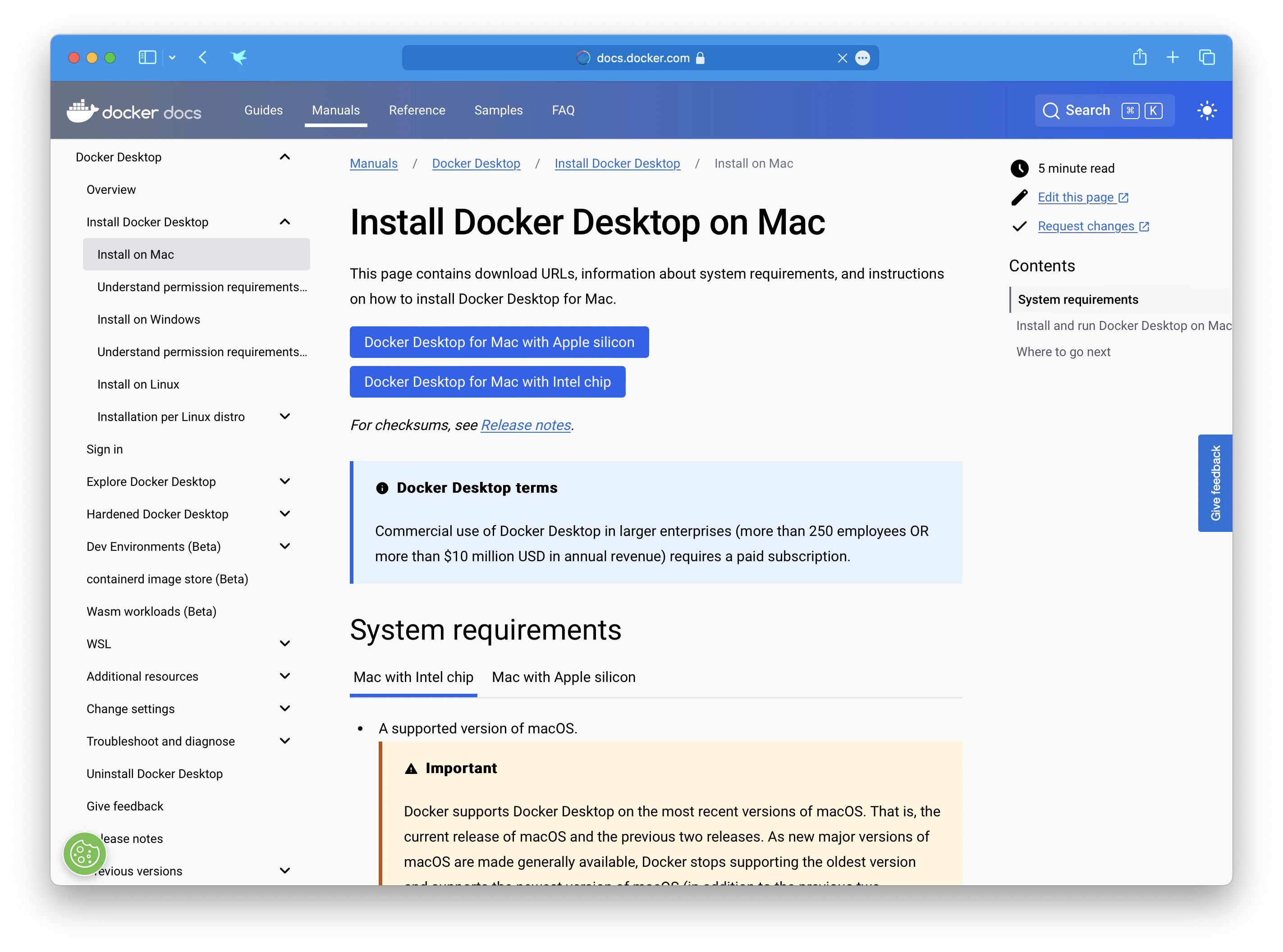Open the Release notes checksums link
Screen dimensions: 1283x952
526,425
